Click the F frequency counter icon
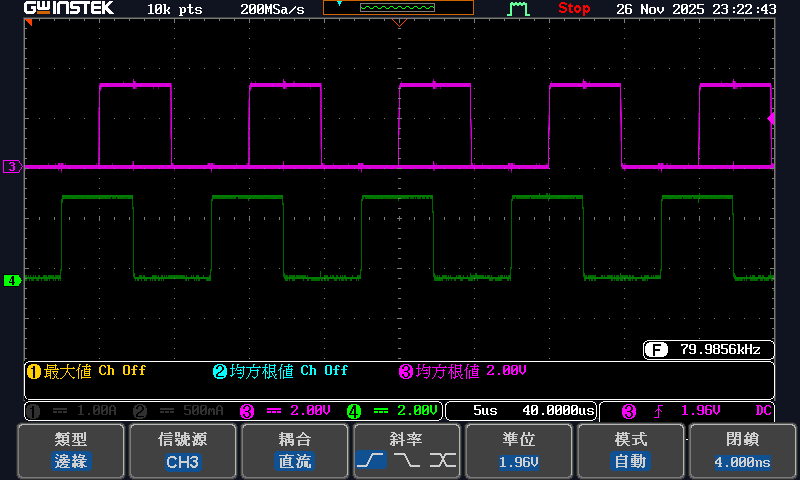800x480 pixels. [x=656, y=350]
